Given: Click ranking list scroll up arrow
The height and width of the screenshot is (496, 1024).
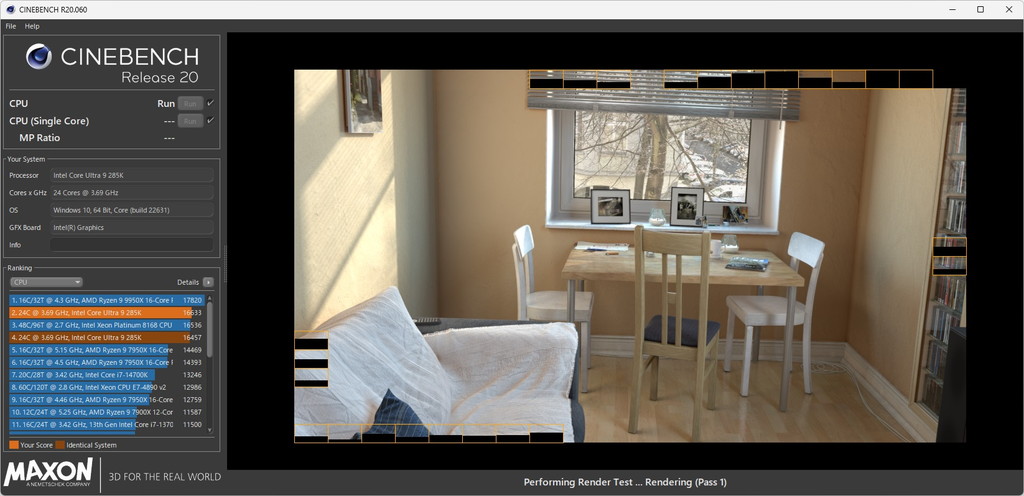Looking at the screenshot, I should 210,297.
